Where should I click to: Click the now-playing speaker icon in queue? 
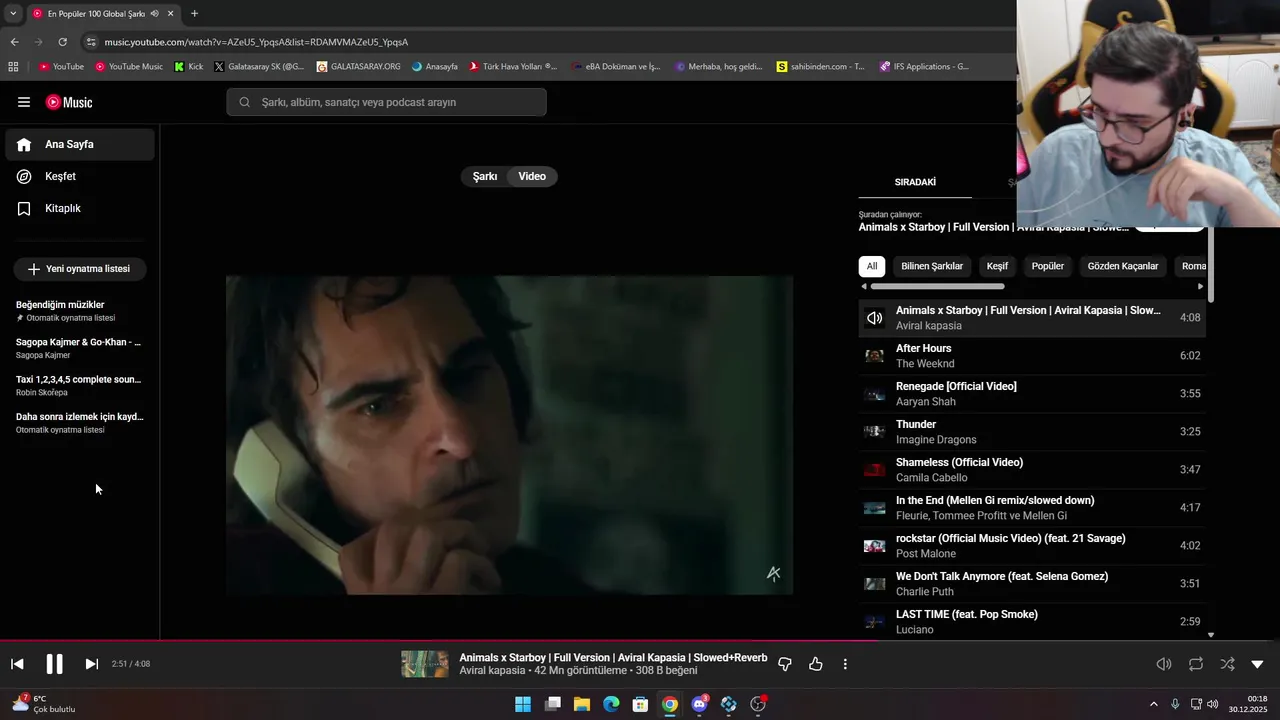[x=874, y=318]
